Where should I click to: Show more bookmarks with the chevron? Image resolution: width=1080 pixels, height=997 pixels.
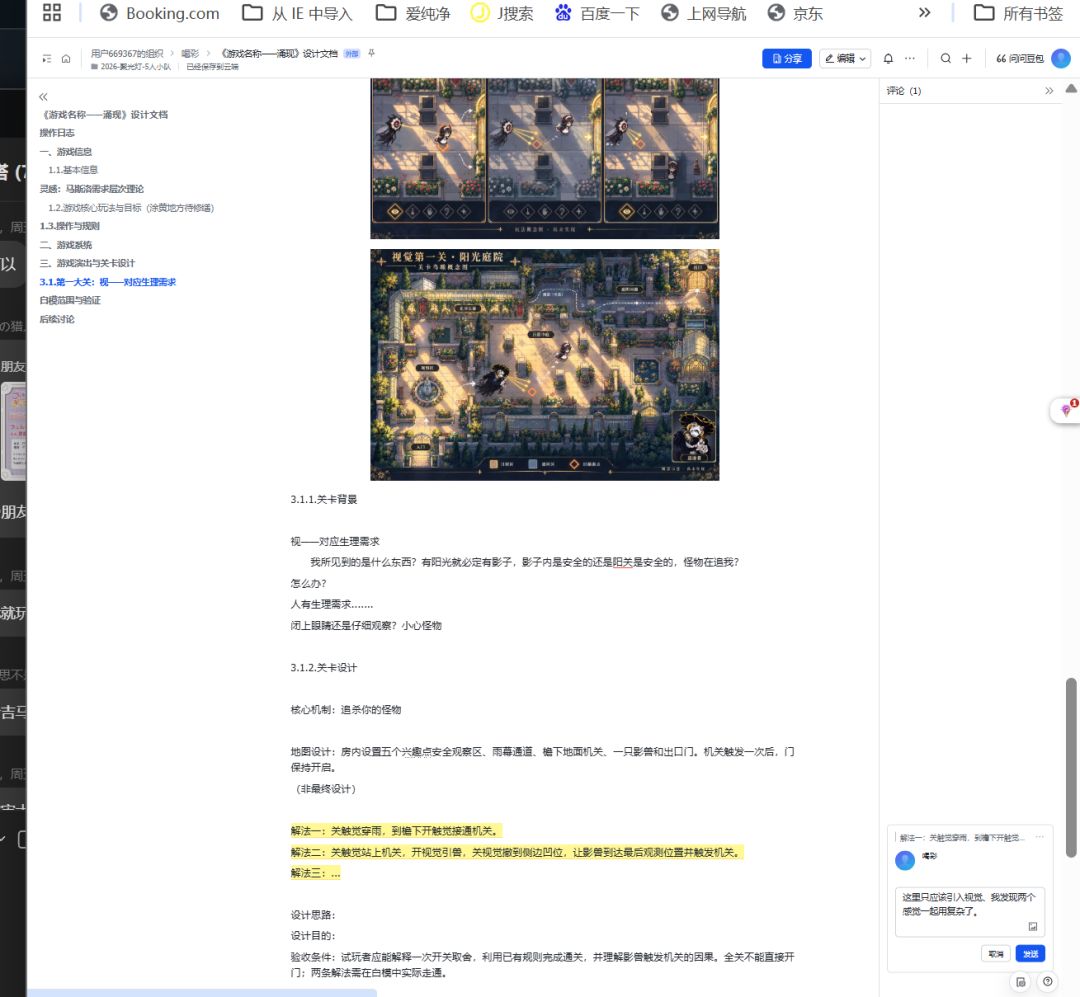point(924,12)
